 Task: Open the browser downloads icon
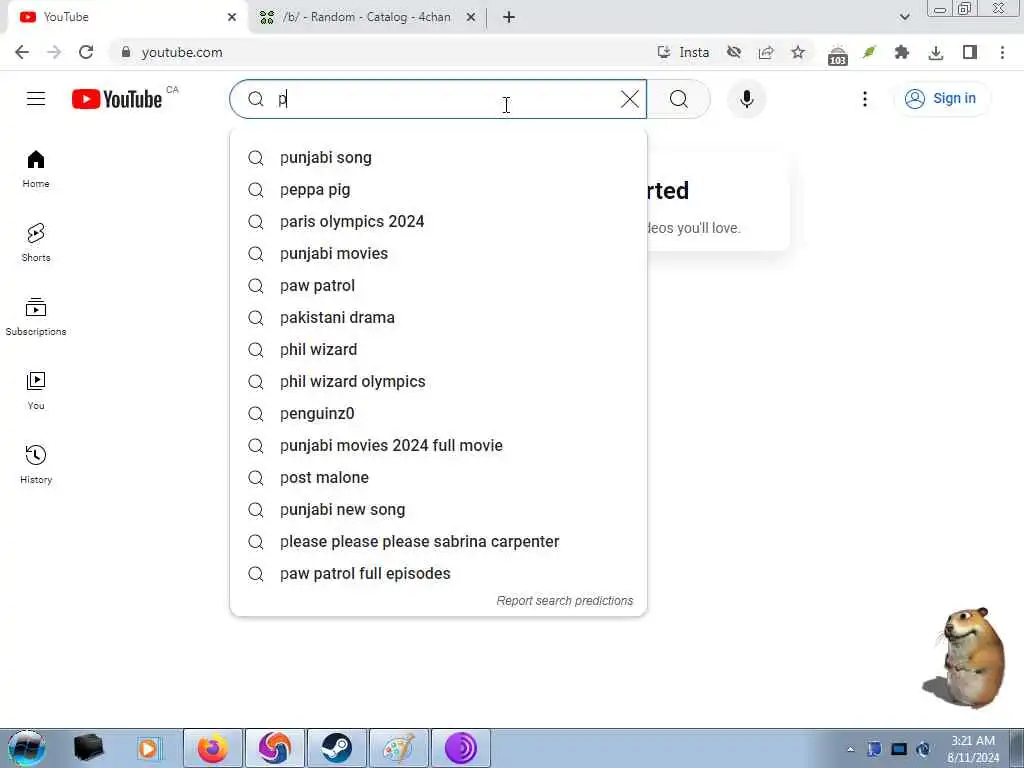point(935,52)
